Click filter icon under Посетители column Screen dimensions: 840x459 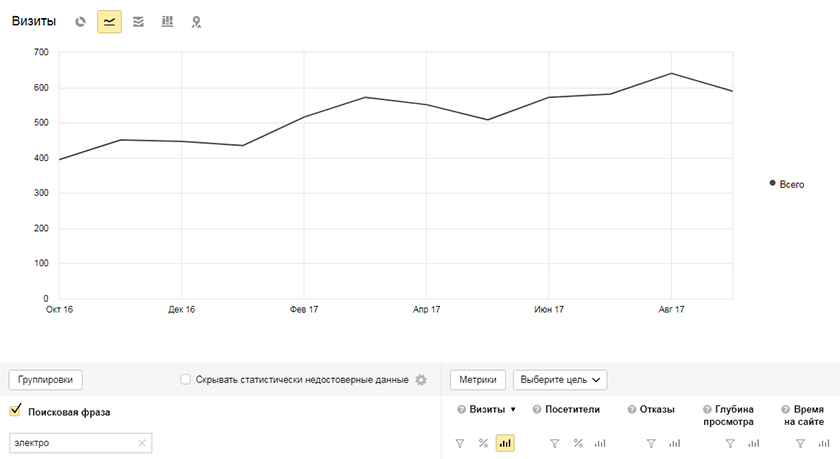pos(554,443)
